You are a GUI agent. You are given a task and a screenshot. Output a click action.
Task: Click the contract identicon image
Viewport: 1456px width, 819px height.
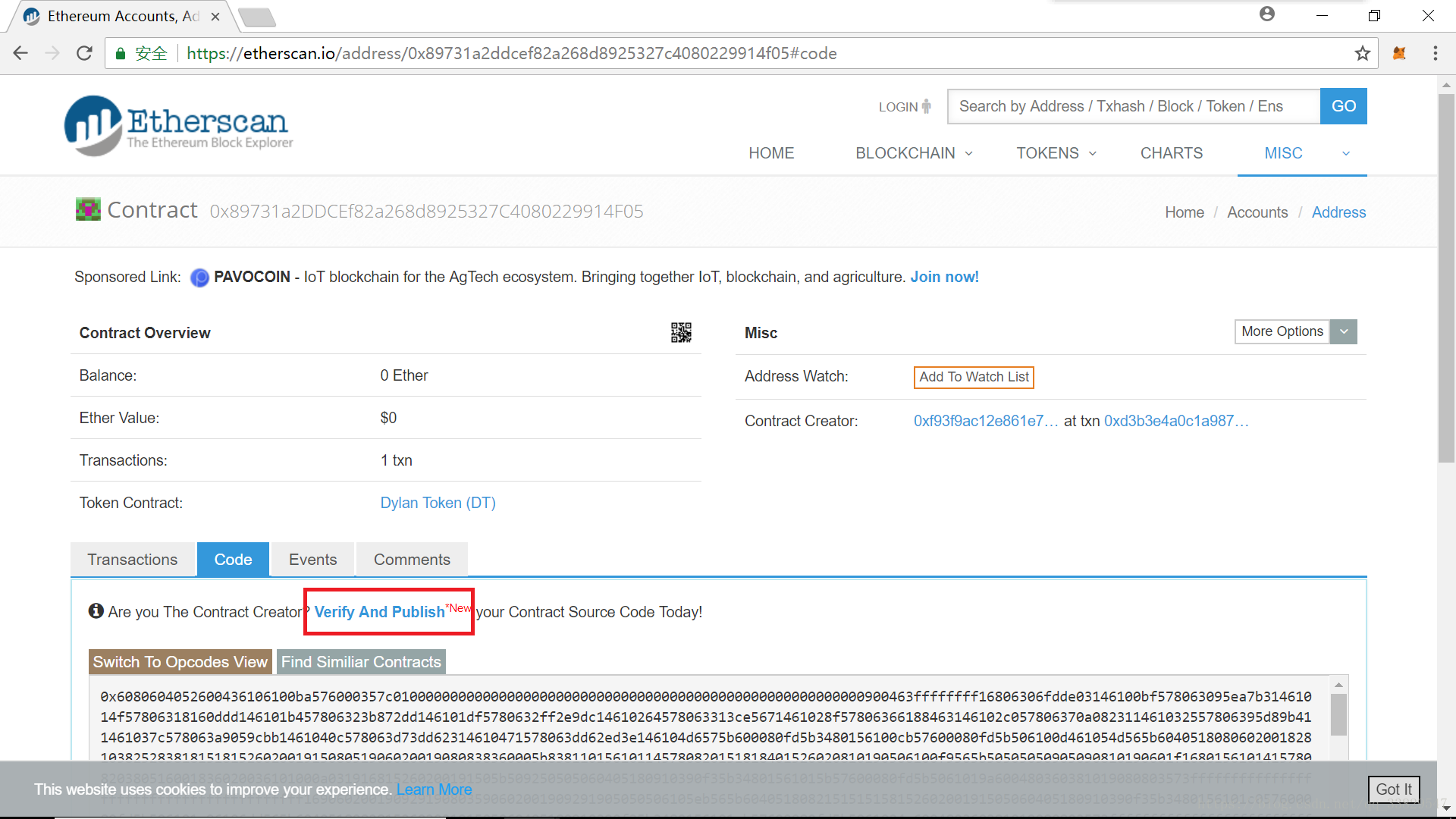[88, 209]
